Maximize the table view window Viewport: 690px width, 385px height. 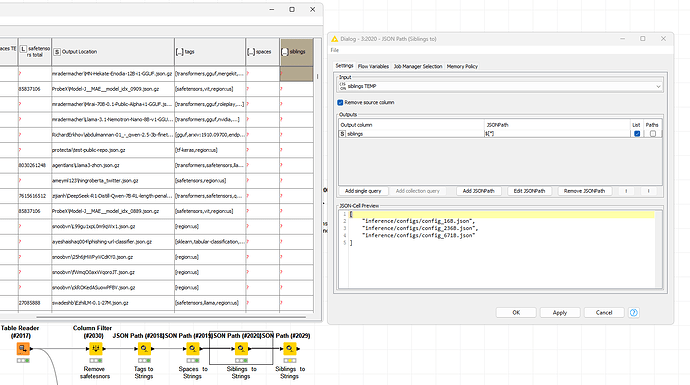pyautogui.click(x=292, y=9)
